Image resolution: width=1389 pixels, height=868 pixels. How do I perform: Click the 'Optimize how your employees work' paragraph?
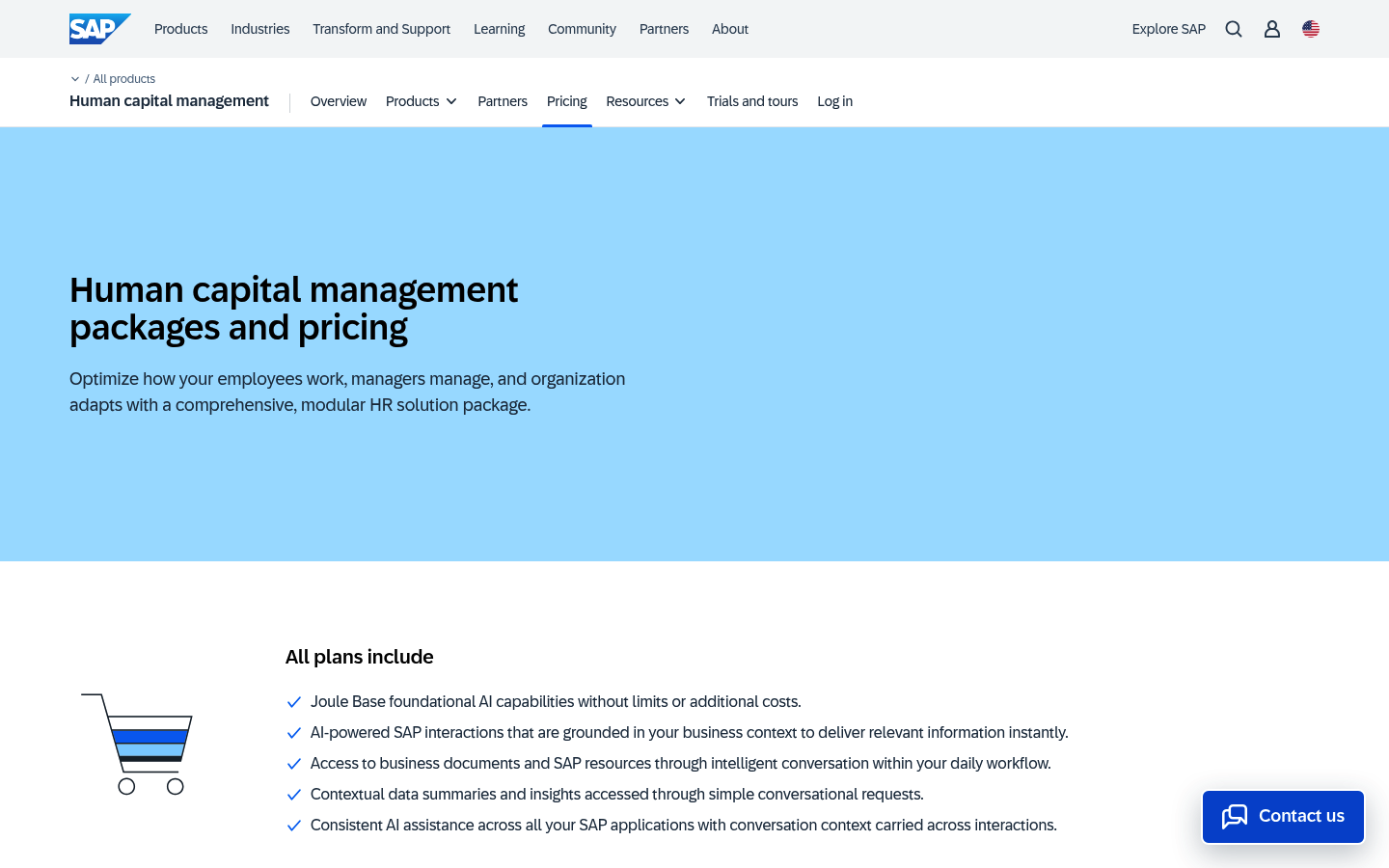347,392
